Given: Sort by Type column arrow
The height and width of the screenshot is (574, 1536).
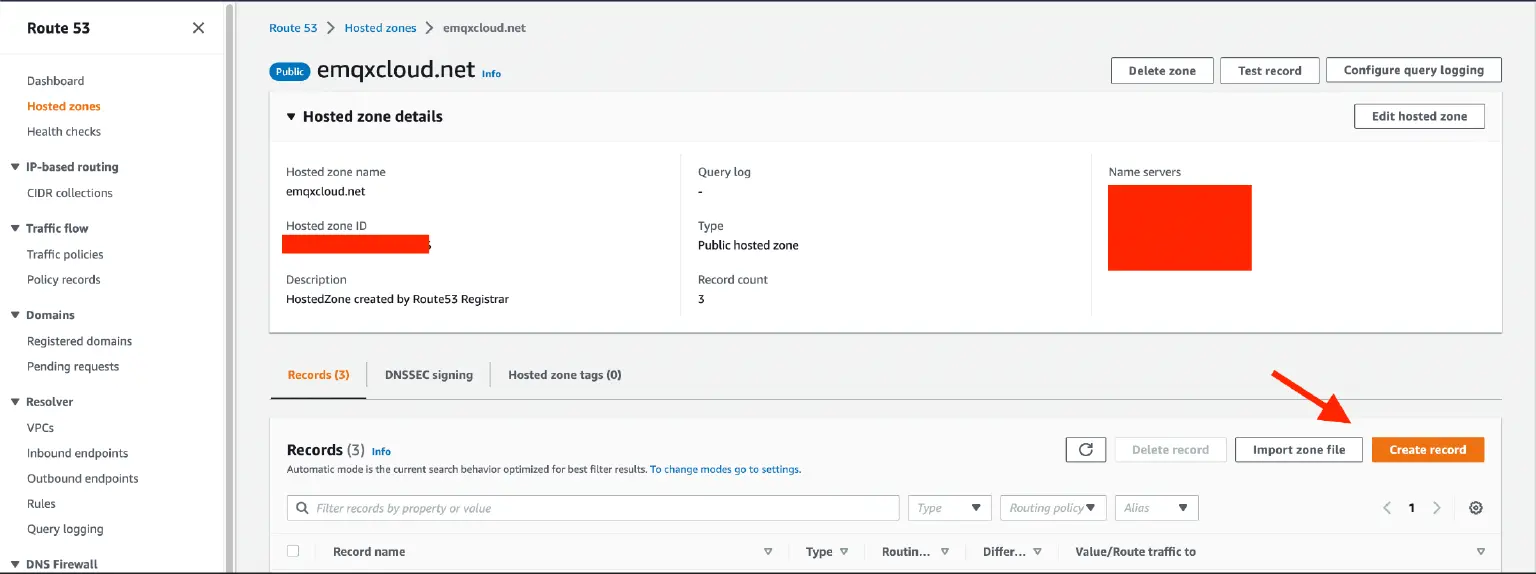Looking at the screenshot, I should coord(844,552).
